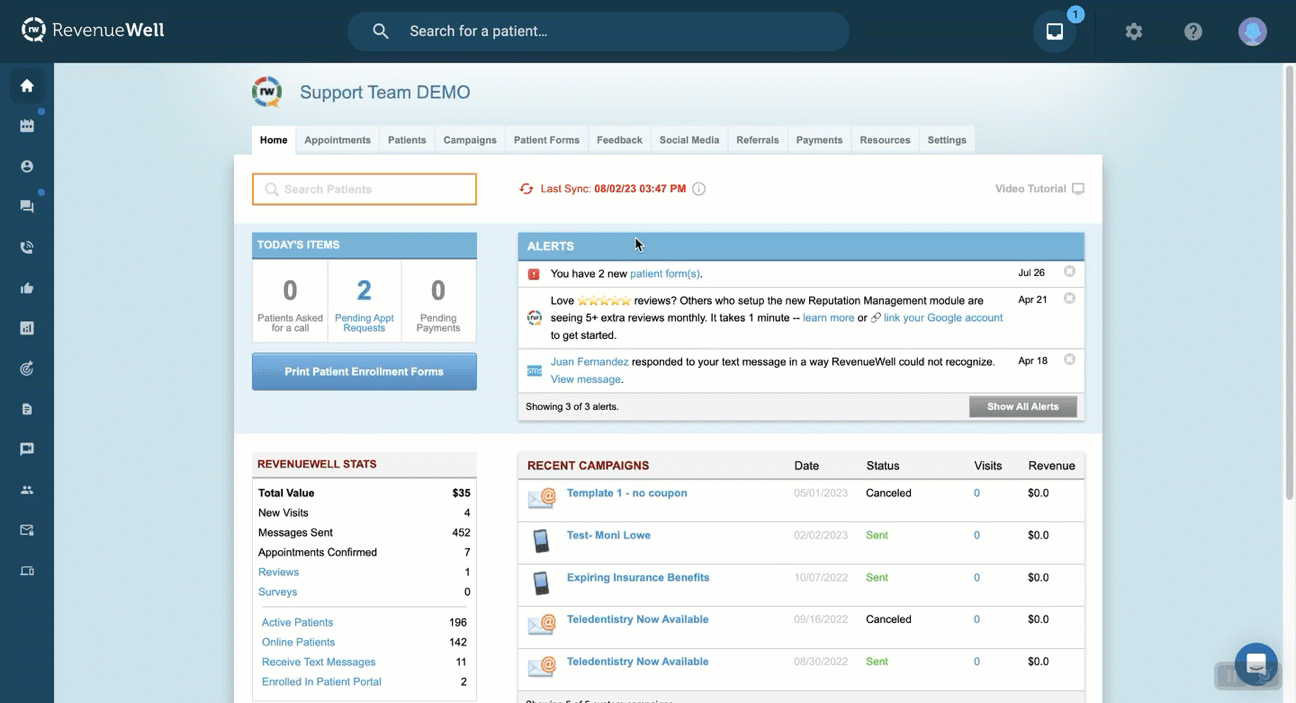Click the phone icon for Expiring Insurance Benefits
1296x703 pixels.
541,583
